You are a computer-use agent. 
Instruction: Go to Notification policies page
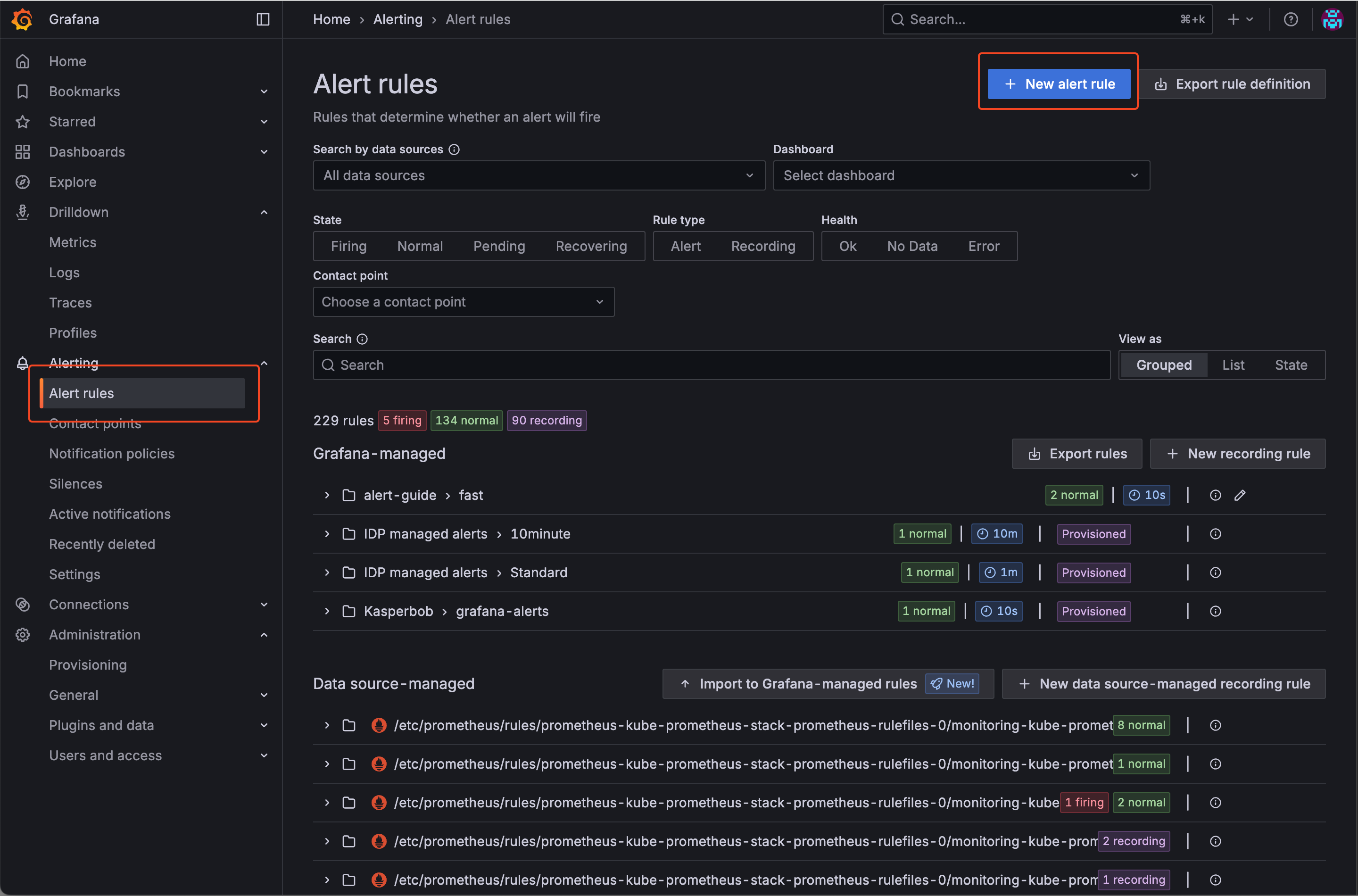pyautogui.click(x=111, y=454)
